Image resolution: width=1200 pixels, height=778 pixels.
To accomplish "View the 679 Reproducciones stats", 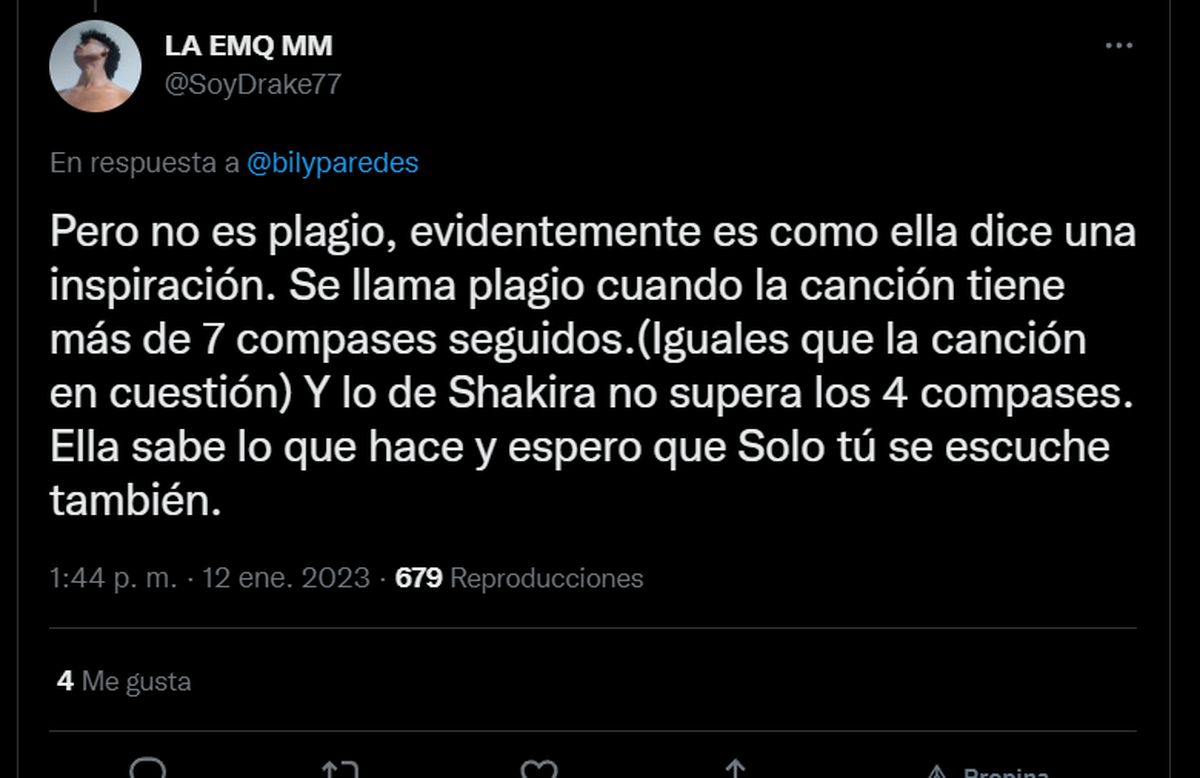I will (x=520, y=578).
